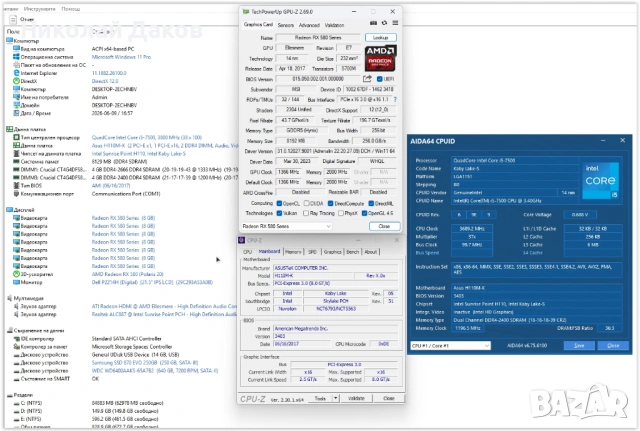Click the Монитор row icon
This screenshot has width=640, height=431.
(16, 282)
